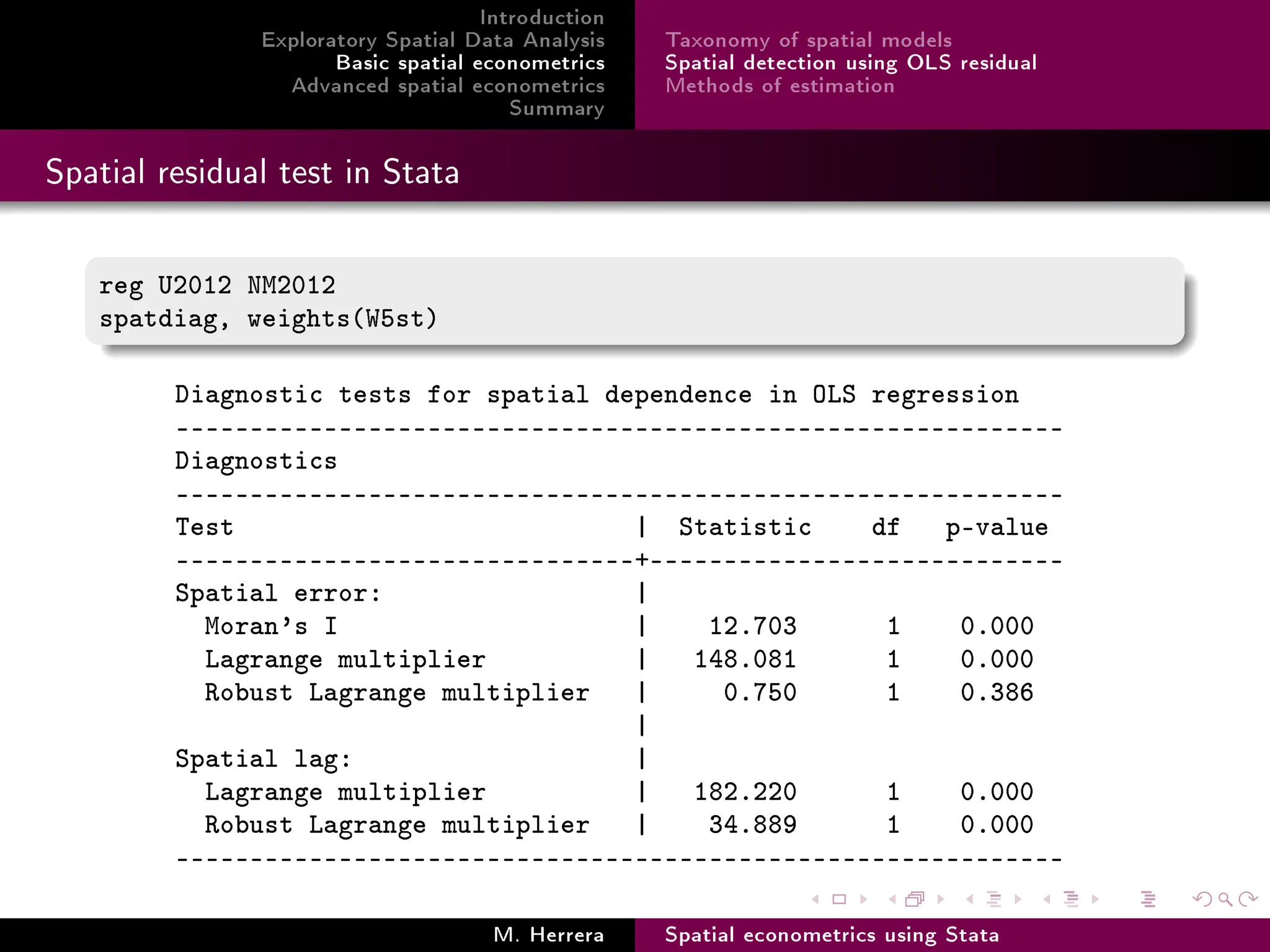Go to previous slide arrow
1270x952 pixels.
815,899
